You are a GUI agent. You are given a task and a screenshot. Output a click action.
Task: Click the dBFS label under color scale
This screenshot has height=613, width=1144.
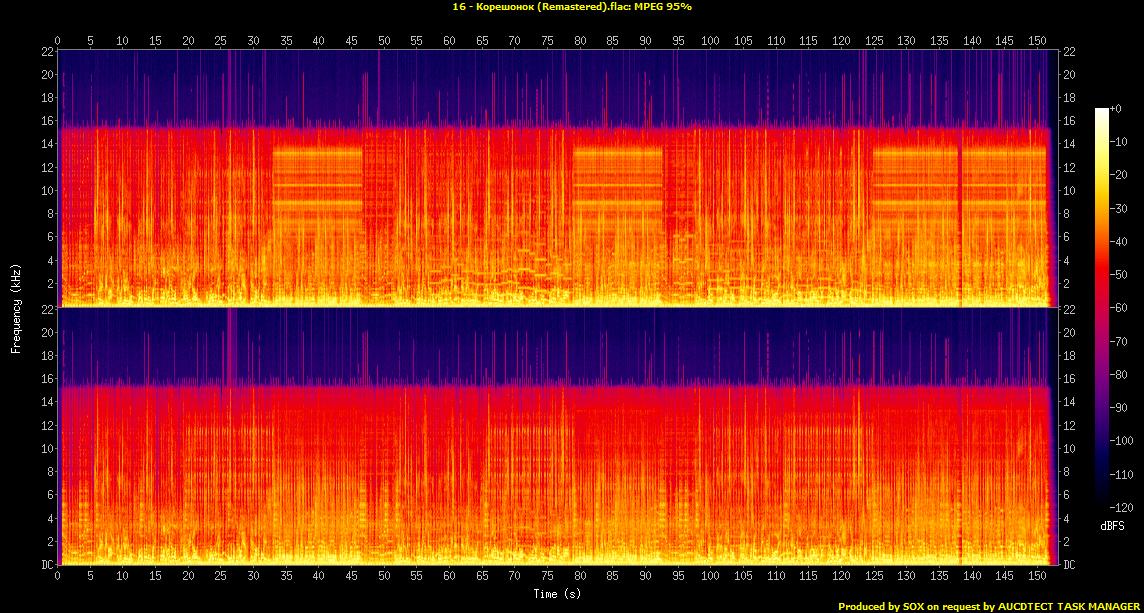[1113, 525]
